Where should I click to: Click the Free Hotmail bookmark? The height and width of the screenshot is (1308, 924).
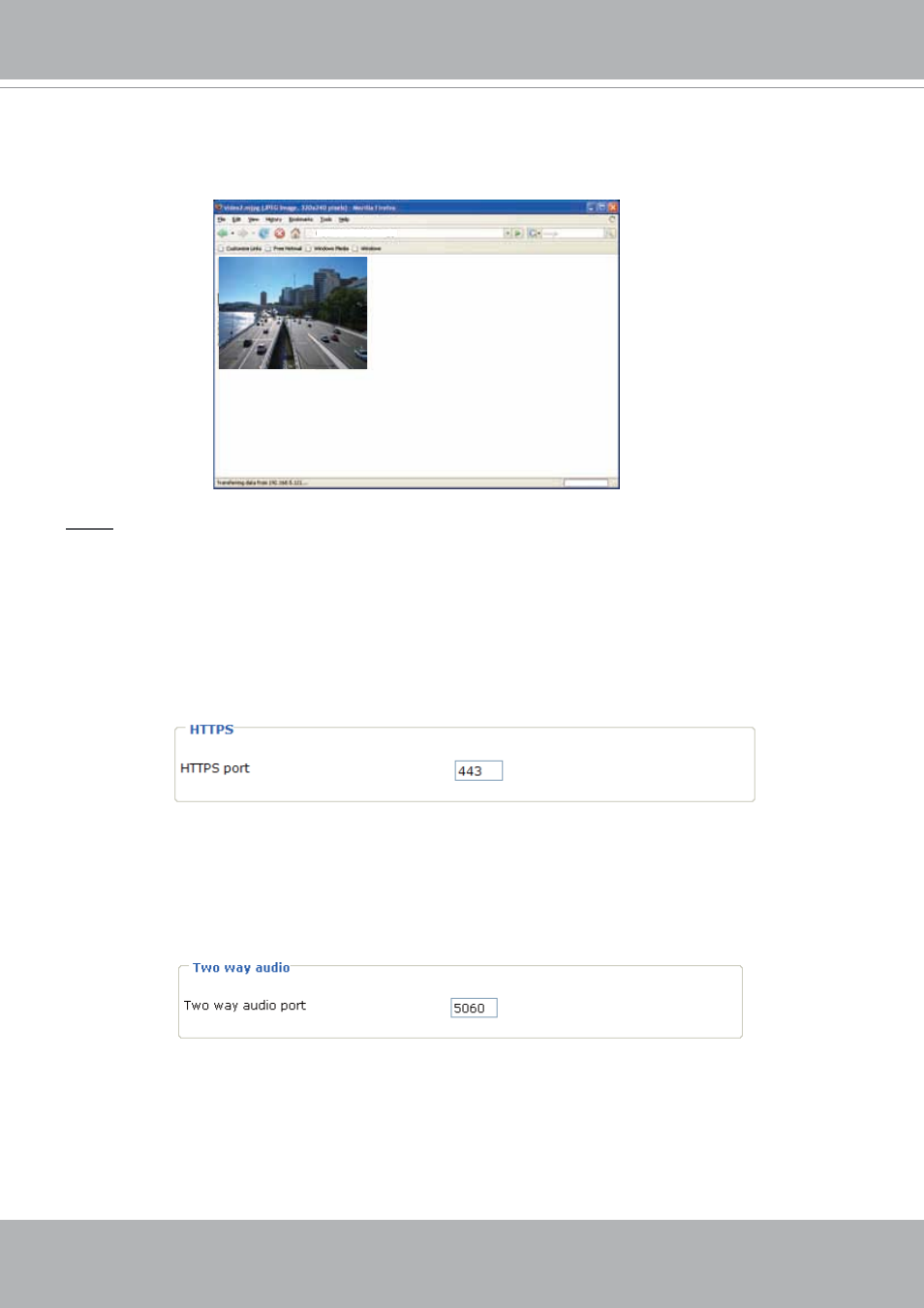284,248
